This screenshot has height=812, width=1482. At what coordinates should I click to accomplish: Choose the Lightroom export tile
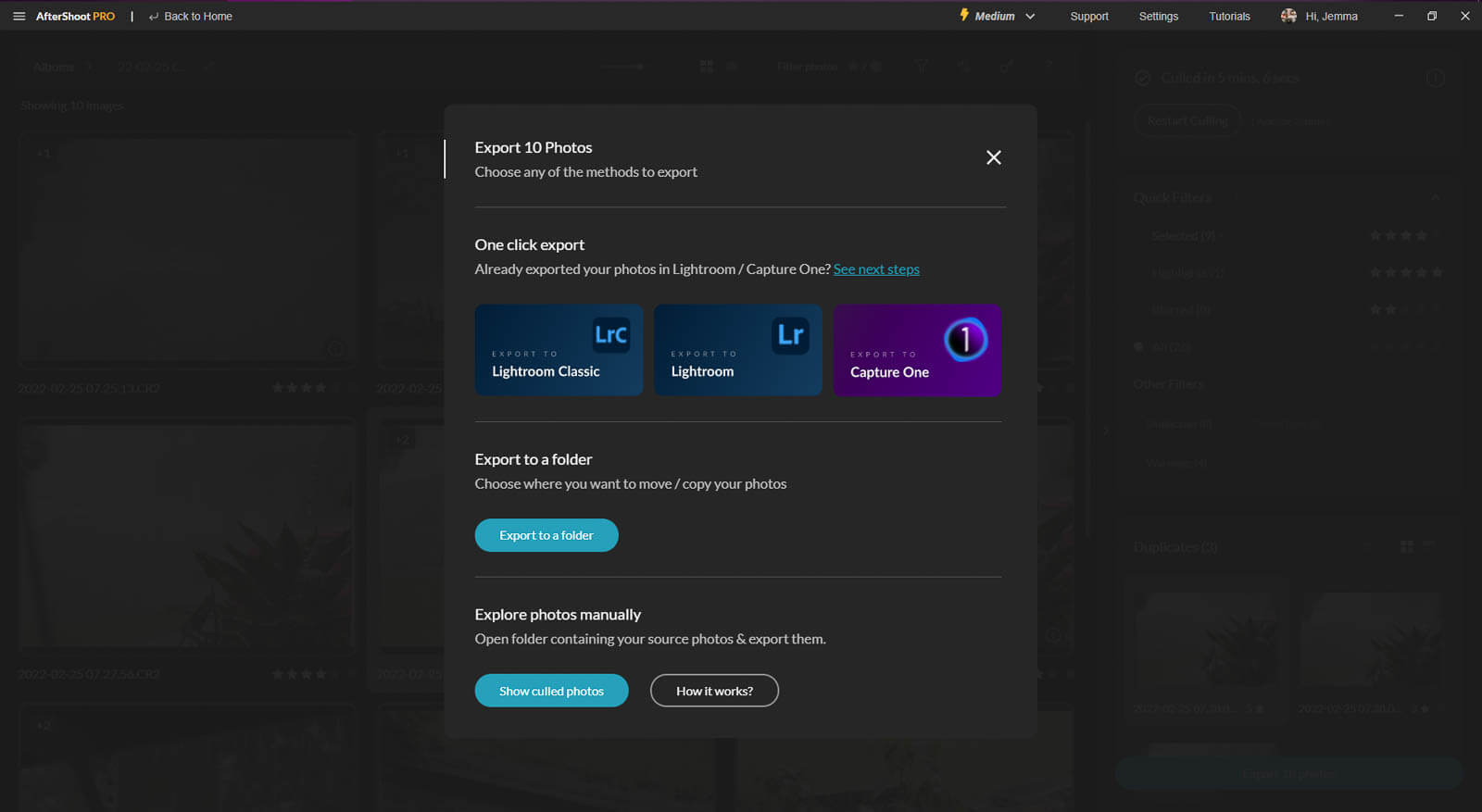[737, 350]
